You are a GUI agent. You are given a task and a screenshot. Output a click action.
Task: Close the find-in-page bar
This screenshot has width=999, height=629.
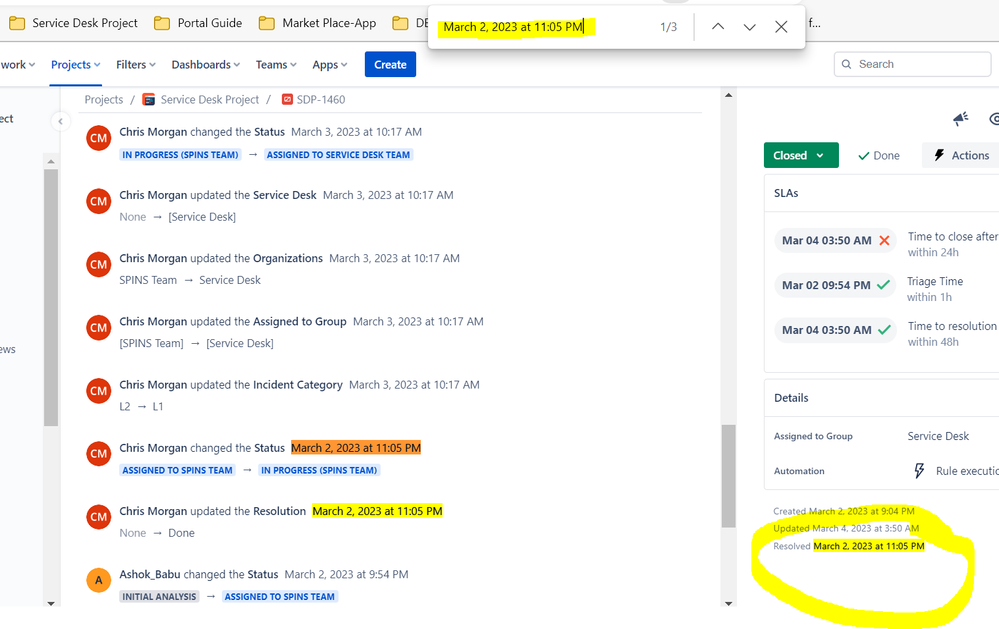[x=781, y=27]
